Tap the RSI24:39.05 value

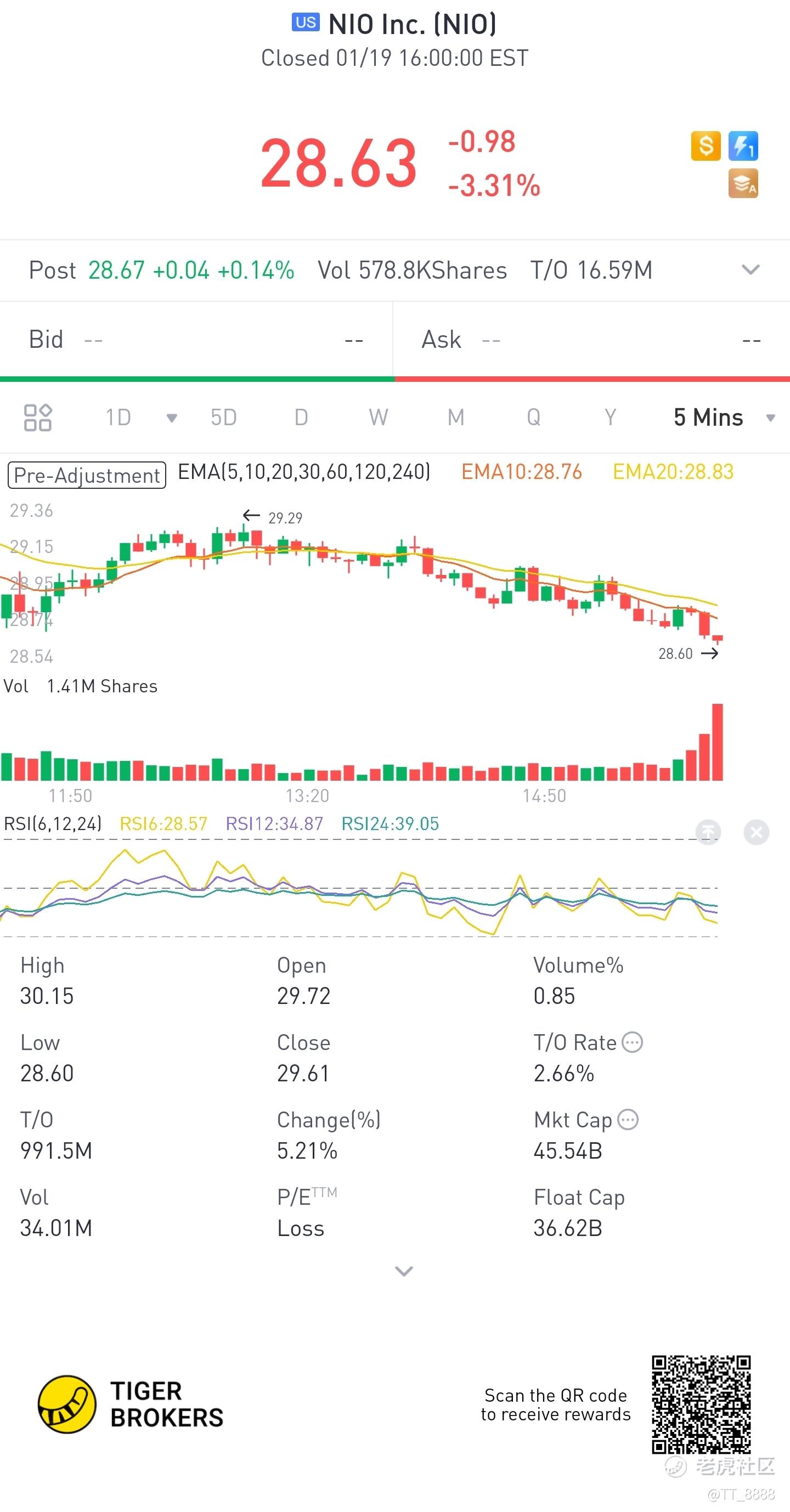point(390,823)
